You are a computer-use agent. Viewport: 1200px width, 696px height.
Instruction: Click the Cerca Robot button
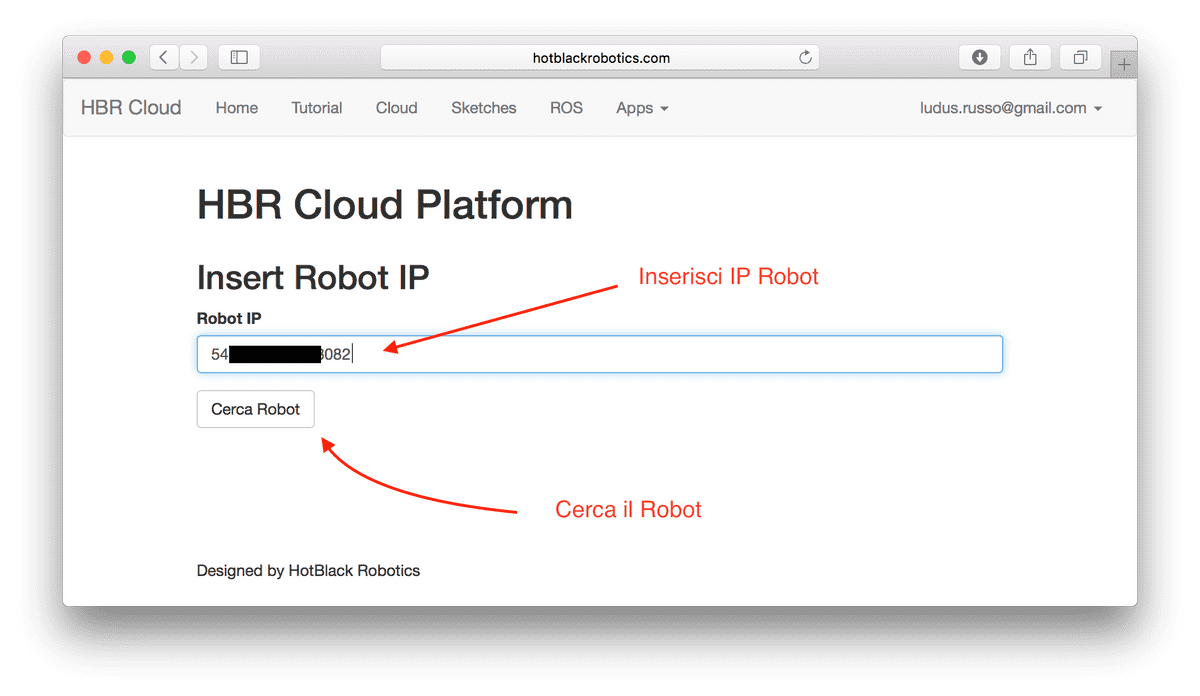(255, 409)
